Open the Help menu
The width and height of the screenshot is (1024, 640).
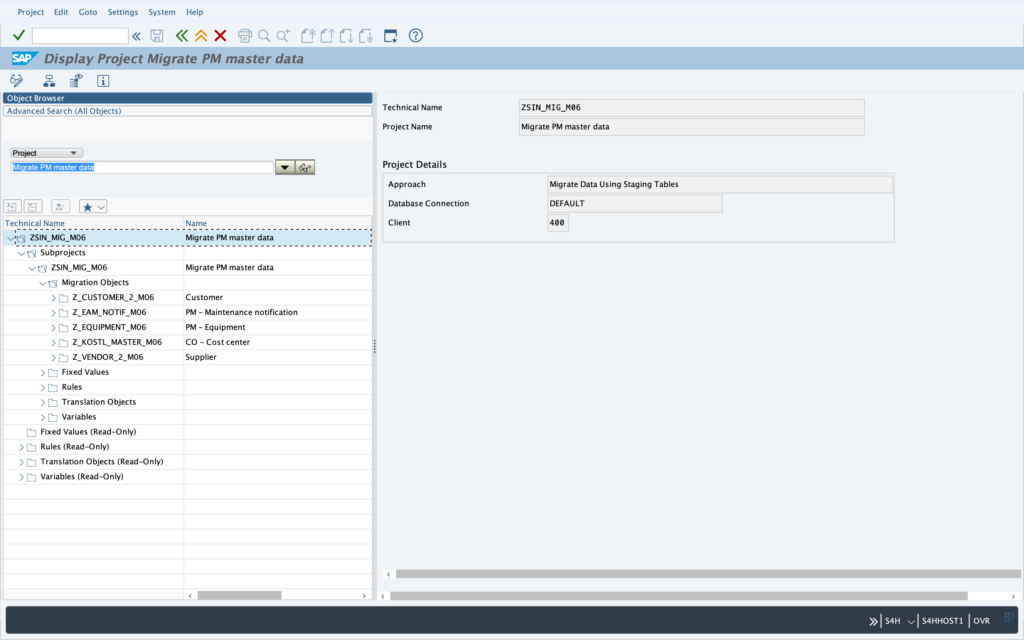(x=195, y=12)
